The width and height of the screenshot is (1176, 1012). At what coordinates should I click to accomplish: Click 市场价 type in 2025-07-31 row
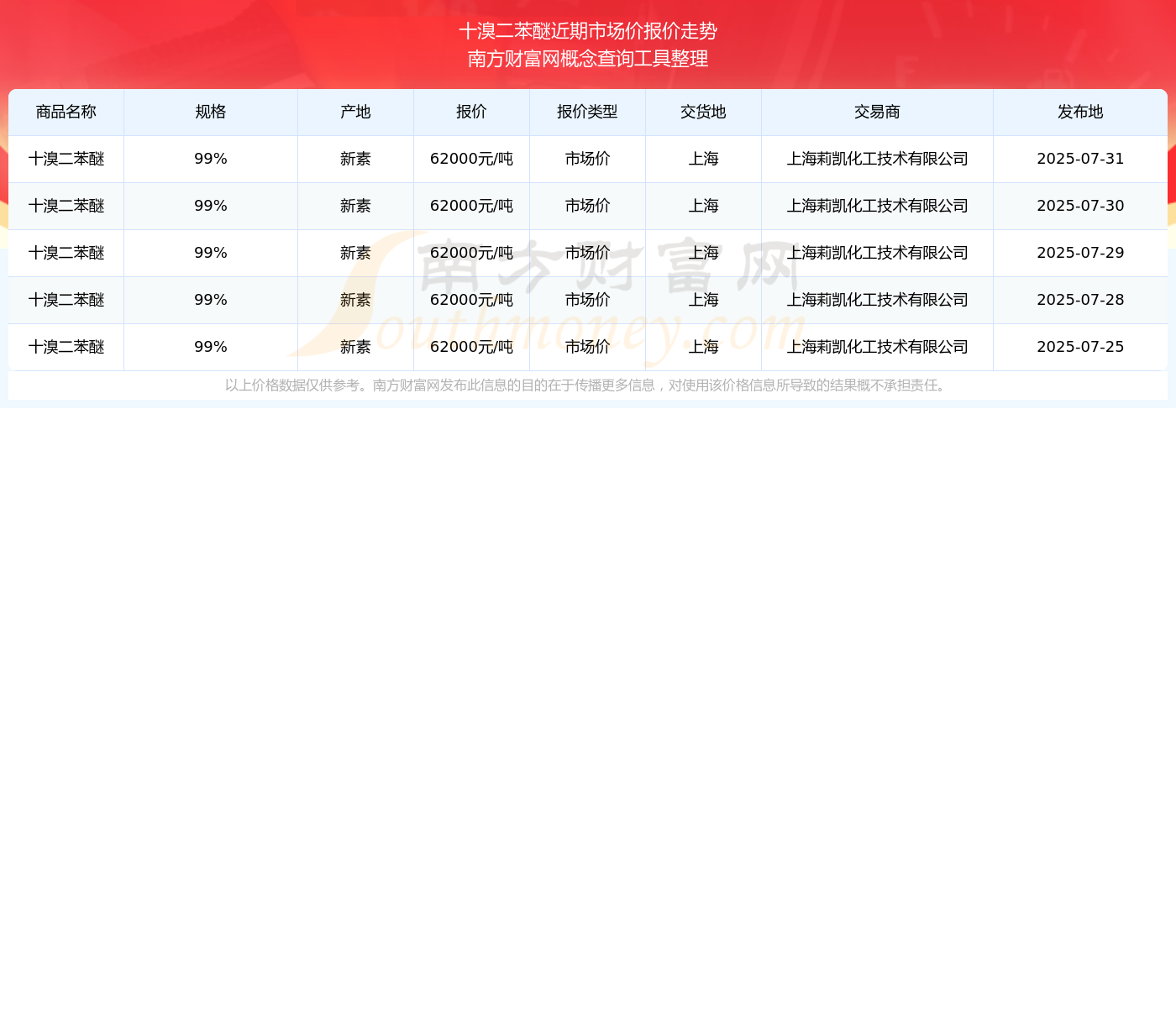588,159
